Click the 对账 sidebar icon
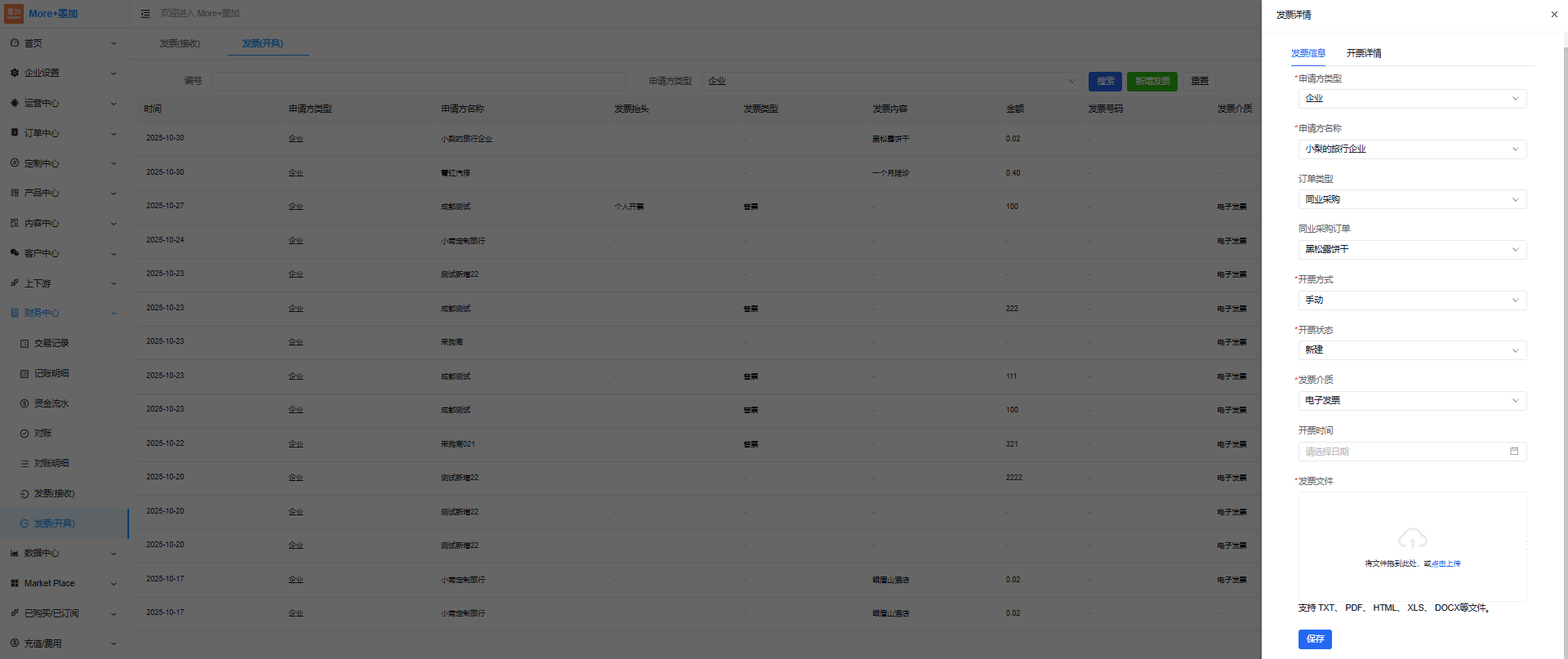Image resolution: width=1568 pixels, height=659 pixels. (x=24, y=434)
